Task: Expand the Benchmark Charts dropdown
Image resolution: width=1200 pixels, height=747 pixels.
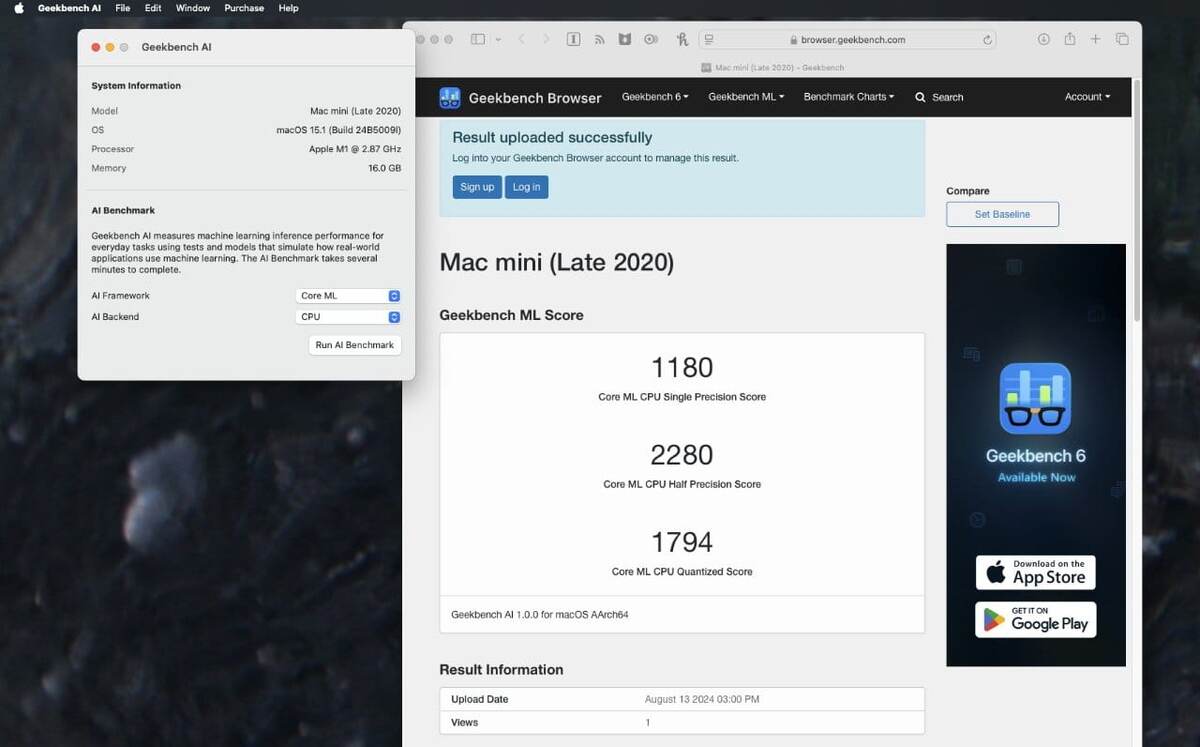Action: click(849, 97)
